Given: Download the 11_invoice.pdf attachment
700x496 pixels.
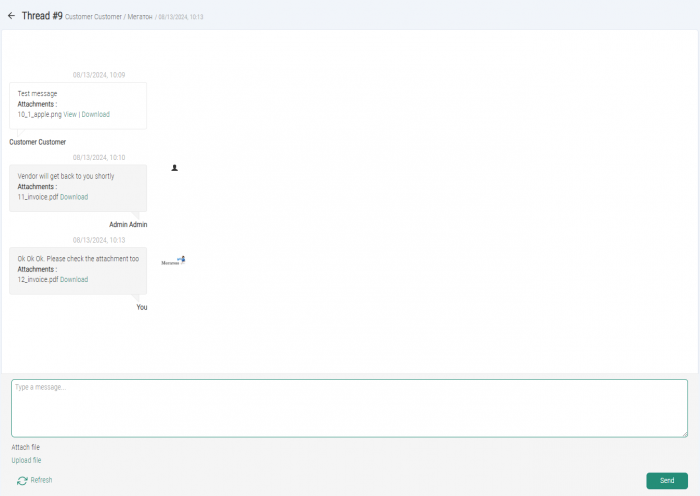Looking at the screenshot, I should point(74,197).
